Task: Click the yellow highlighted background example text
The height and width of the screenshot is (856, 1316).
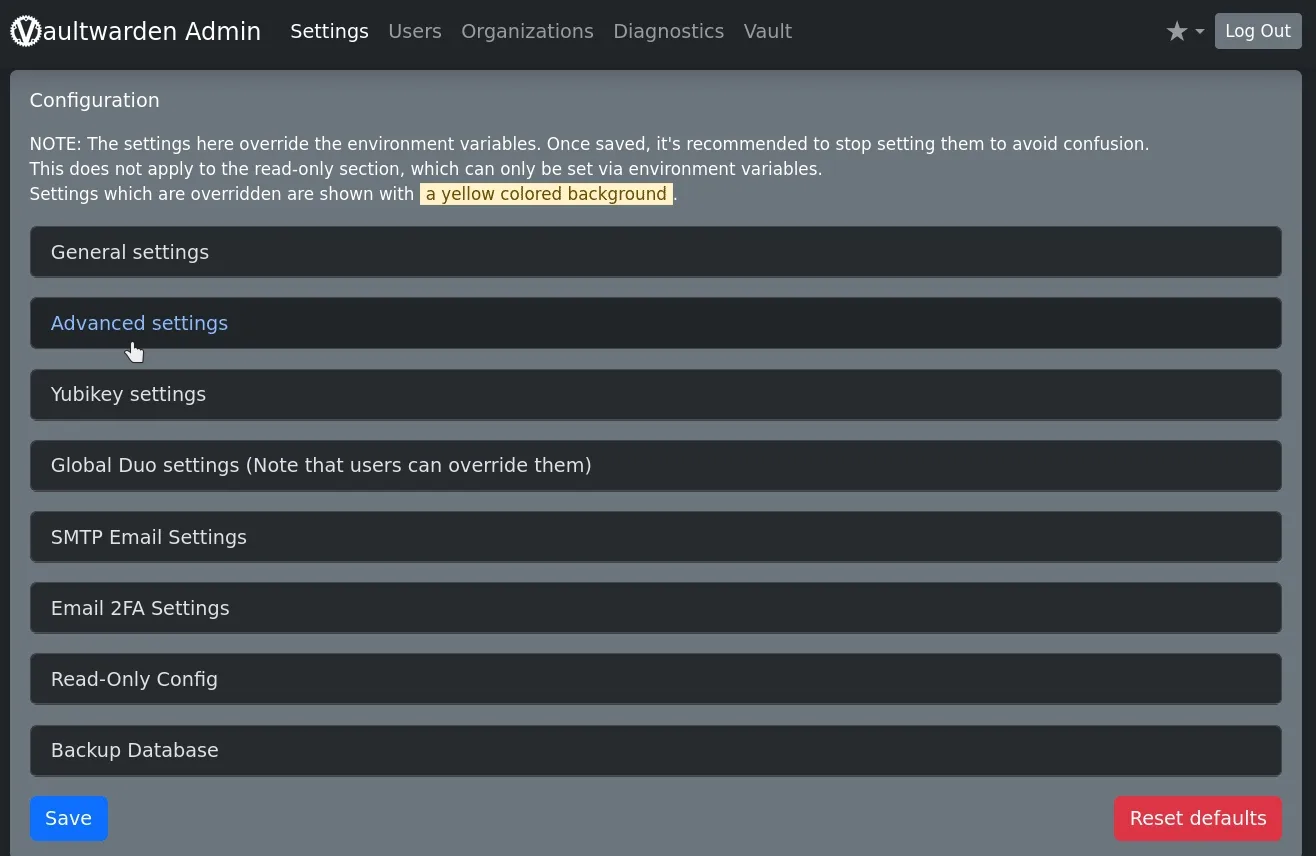Action: click(x=546, y=194)
